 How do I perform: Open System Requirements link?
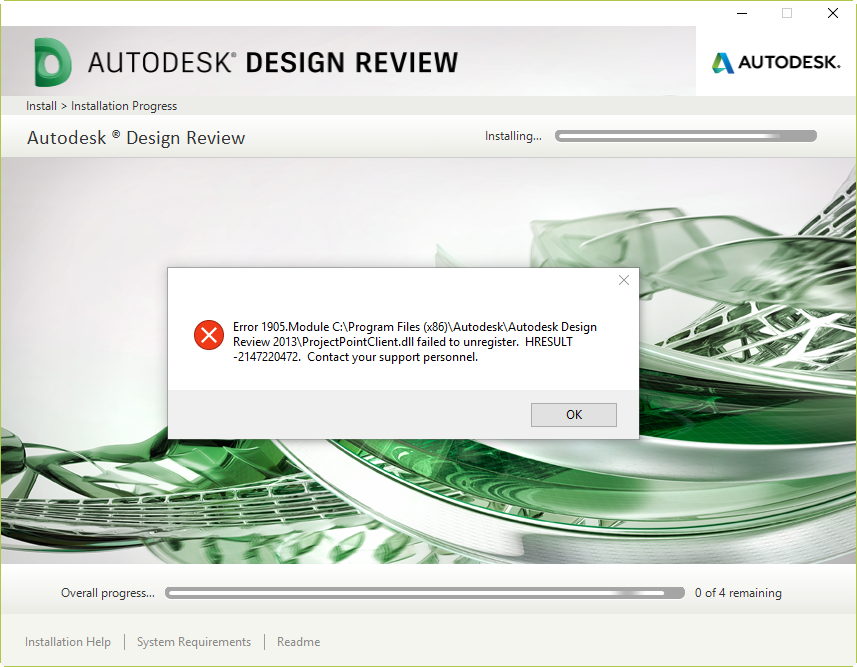[193, 641]
